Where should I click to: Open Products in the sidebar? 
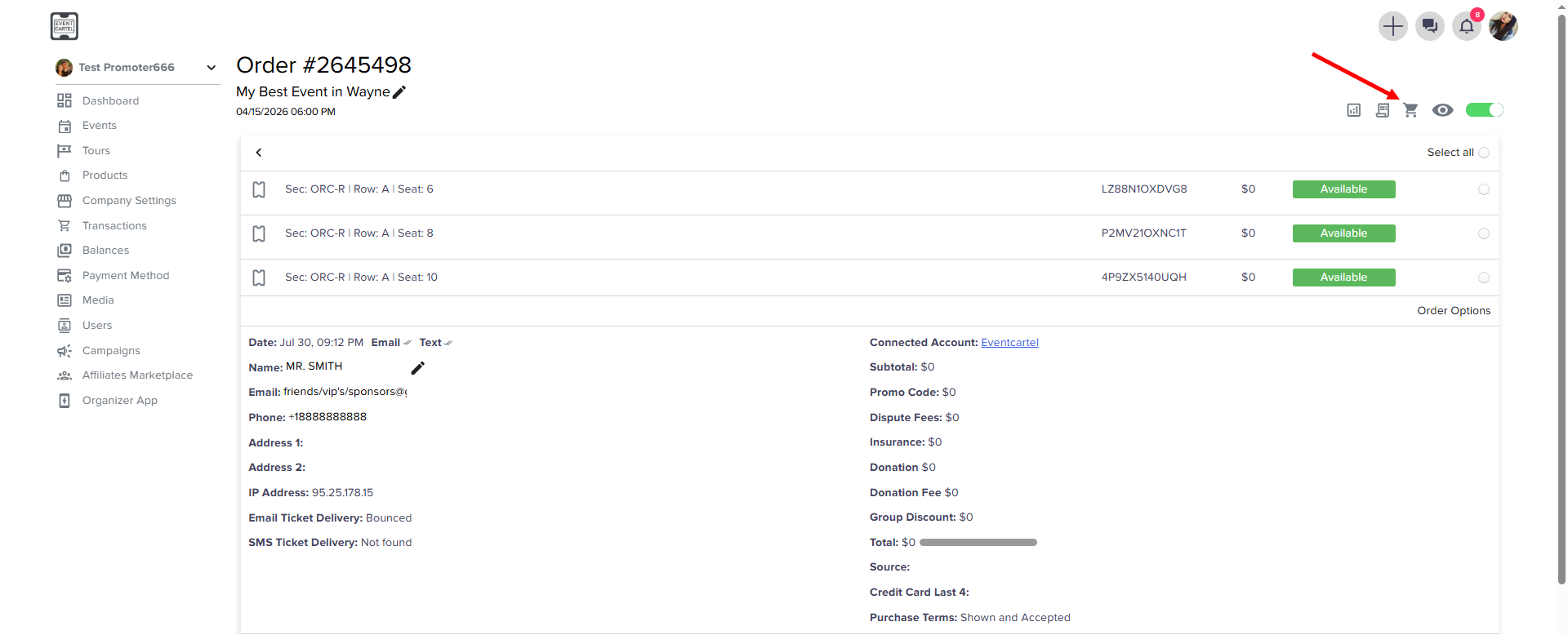(105, 175)
